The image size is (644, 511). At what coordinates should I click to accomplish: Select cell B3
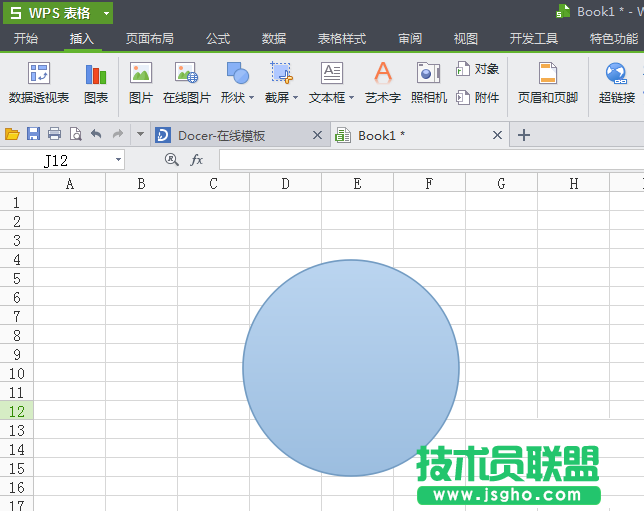[x=141, y=239]
